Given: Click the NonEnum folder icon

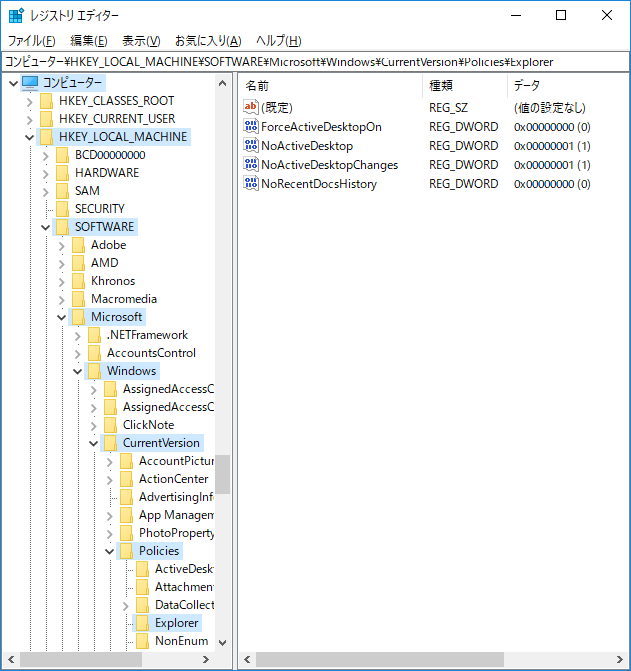Looking at the screenshot, I should 142,641.
